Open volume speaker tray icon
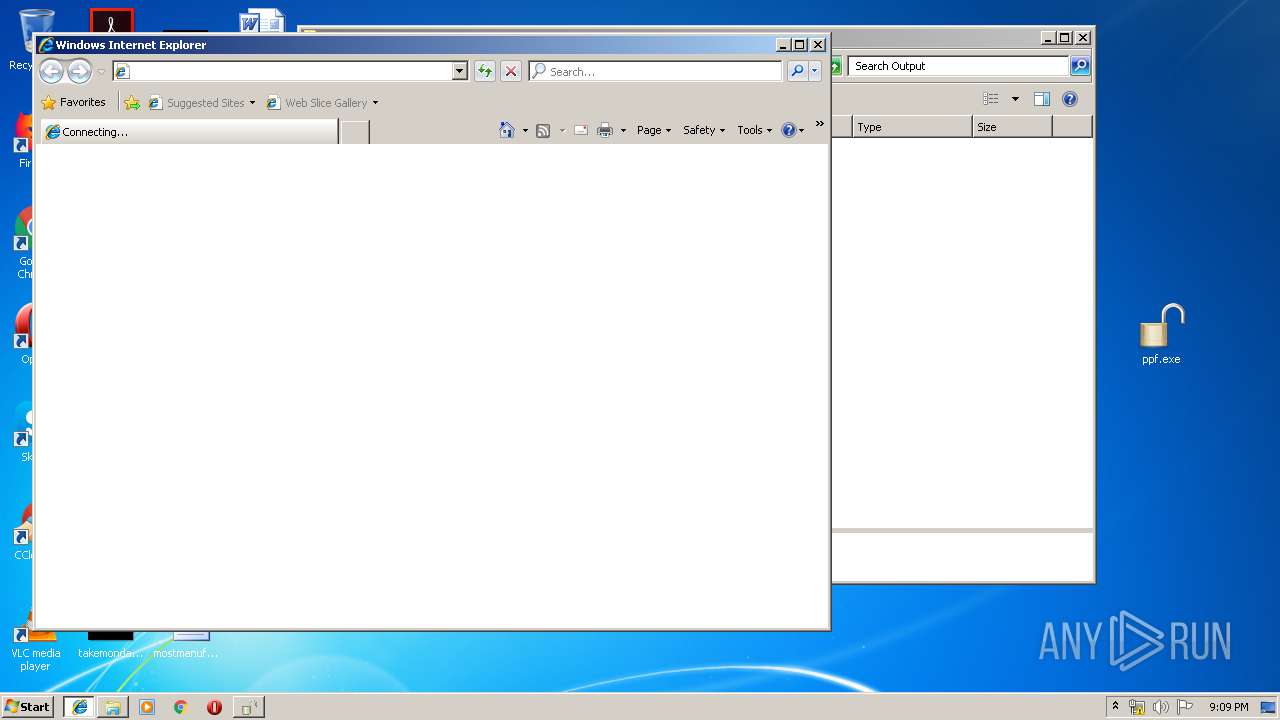 pyautogui.click(x=1161, y=707)
